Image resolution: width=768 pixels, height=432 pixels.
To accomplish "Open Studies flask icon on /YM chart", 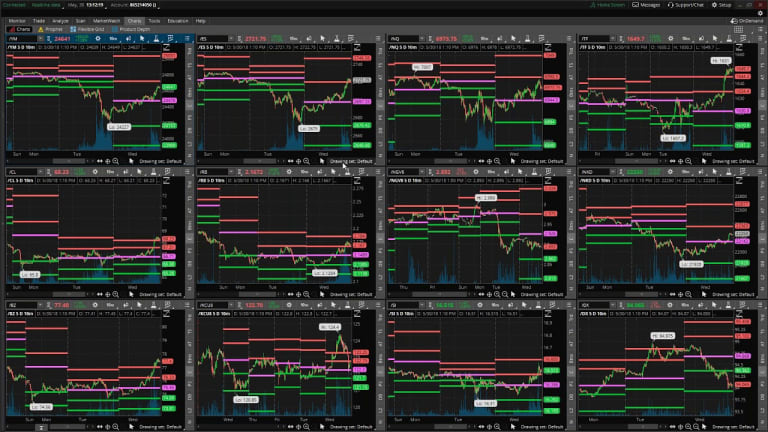I will pos(156,38).
